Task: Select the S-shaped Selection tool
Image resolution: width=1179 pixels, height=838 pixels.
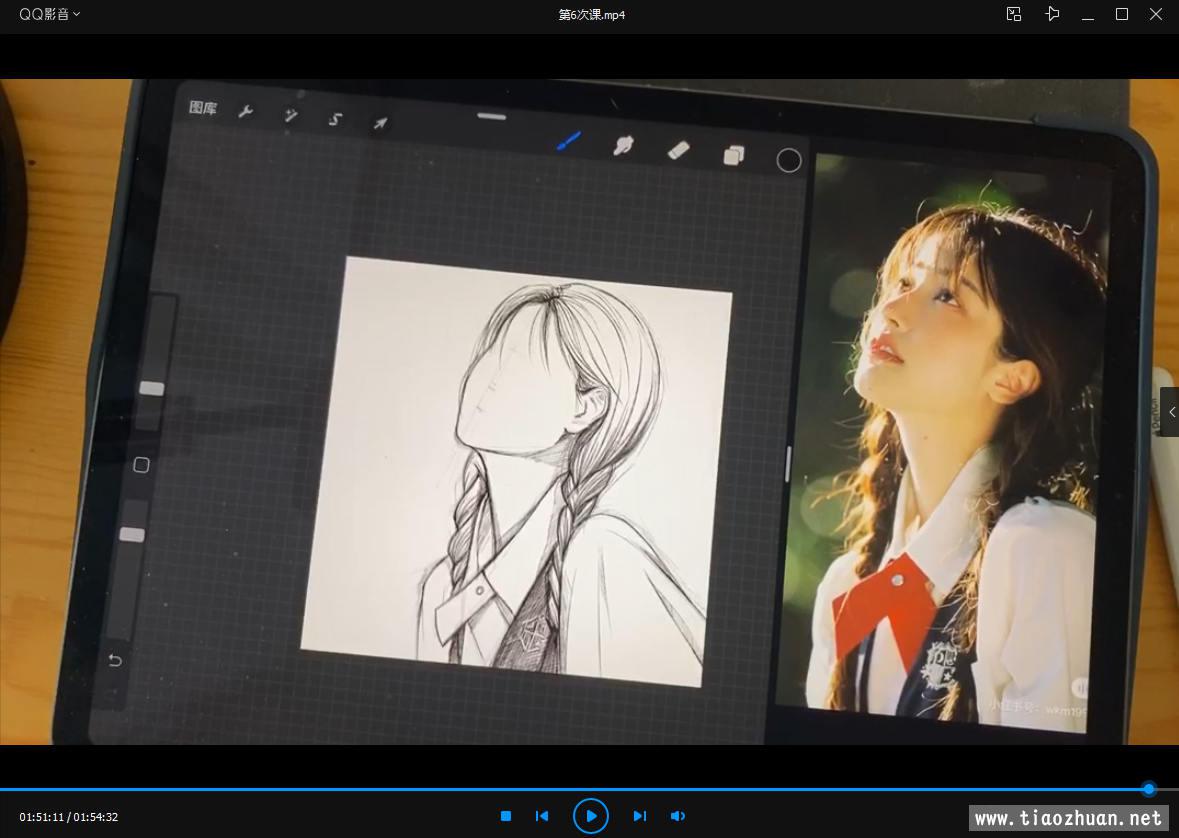Action: point(336,119)
